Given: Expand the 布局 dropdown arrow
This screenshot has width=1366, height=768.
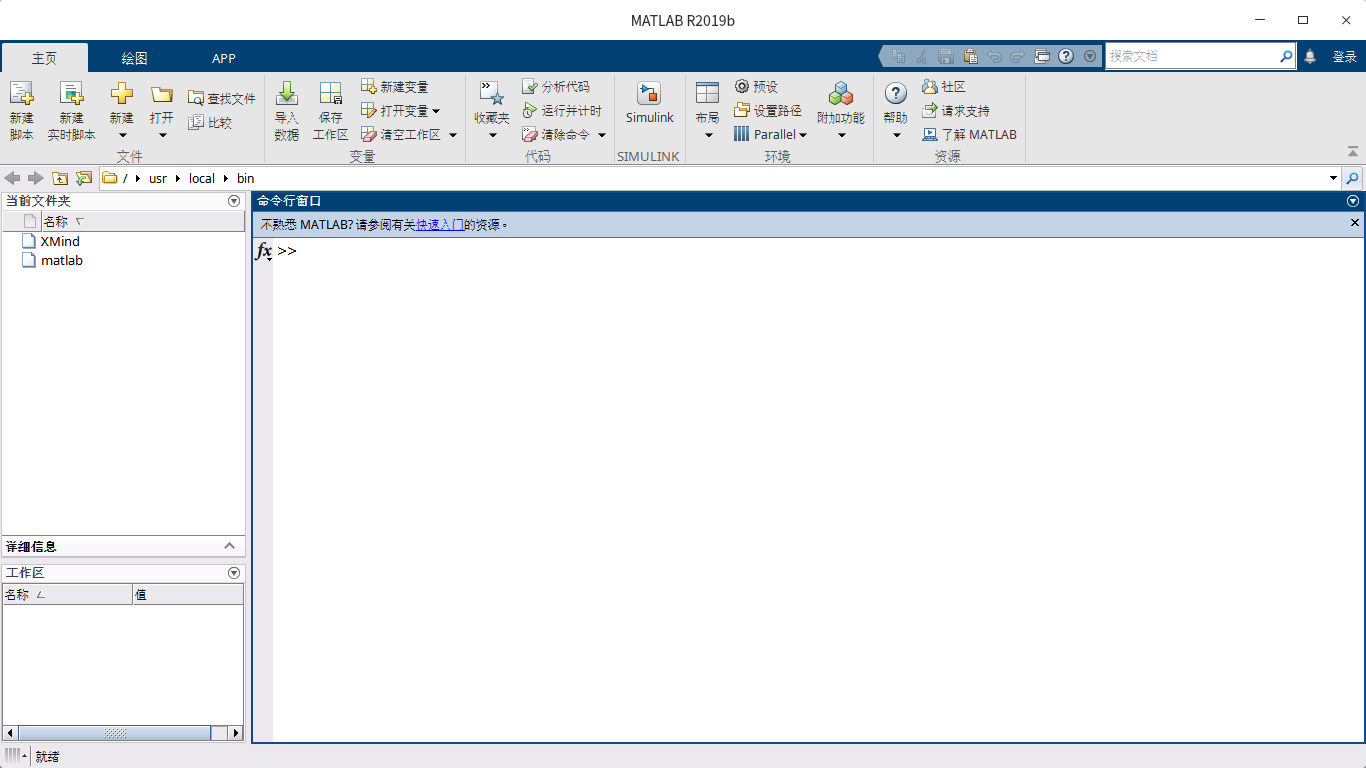Looking at the screenshot, I should click(708, 135).
